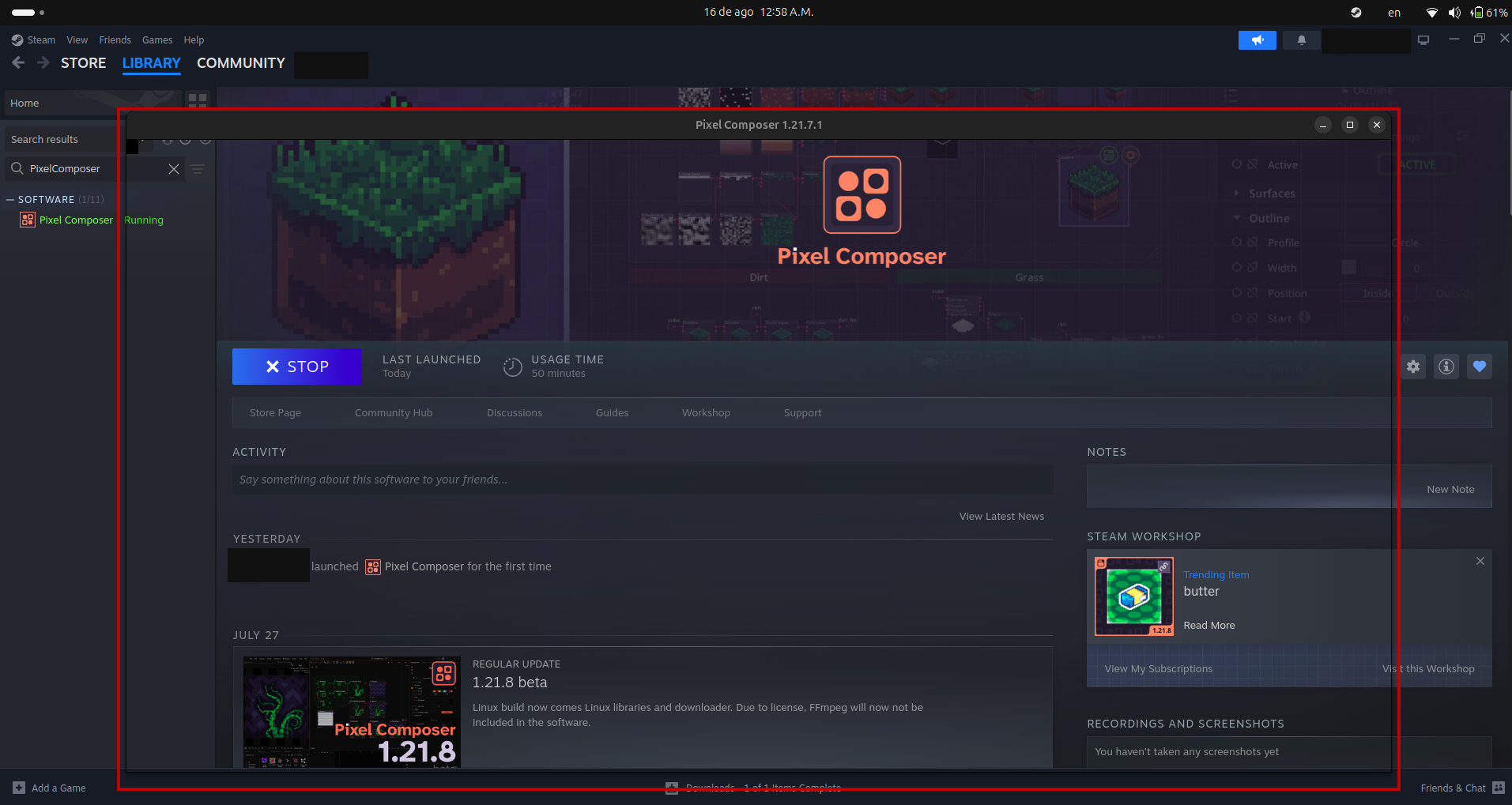Image resolution: width=1512 pixels, height=805 pixels.
Task: Collapse the SOFTWARE category
Action: 10,200
